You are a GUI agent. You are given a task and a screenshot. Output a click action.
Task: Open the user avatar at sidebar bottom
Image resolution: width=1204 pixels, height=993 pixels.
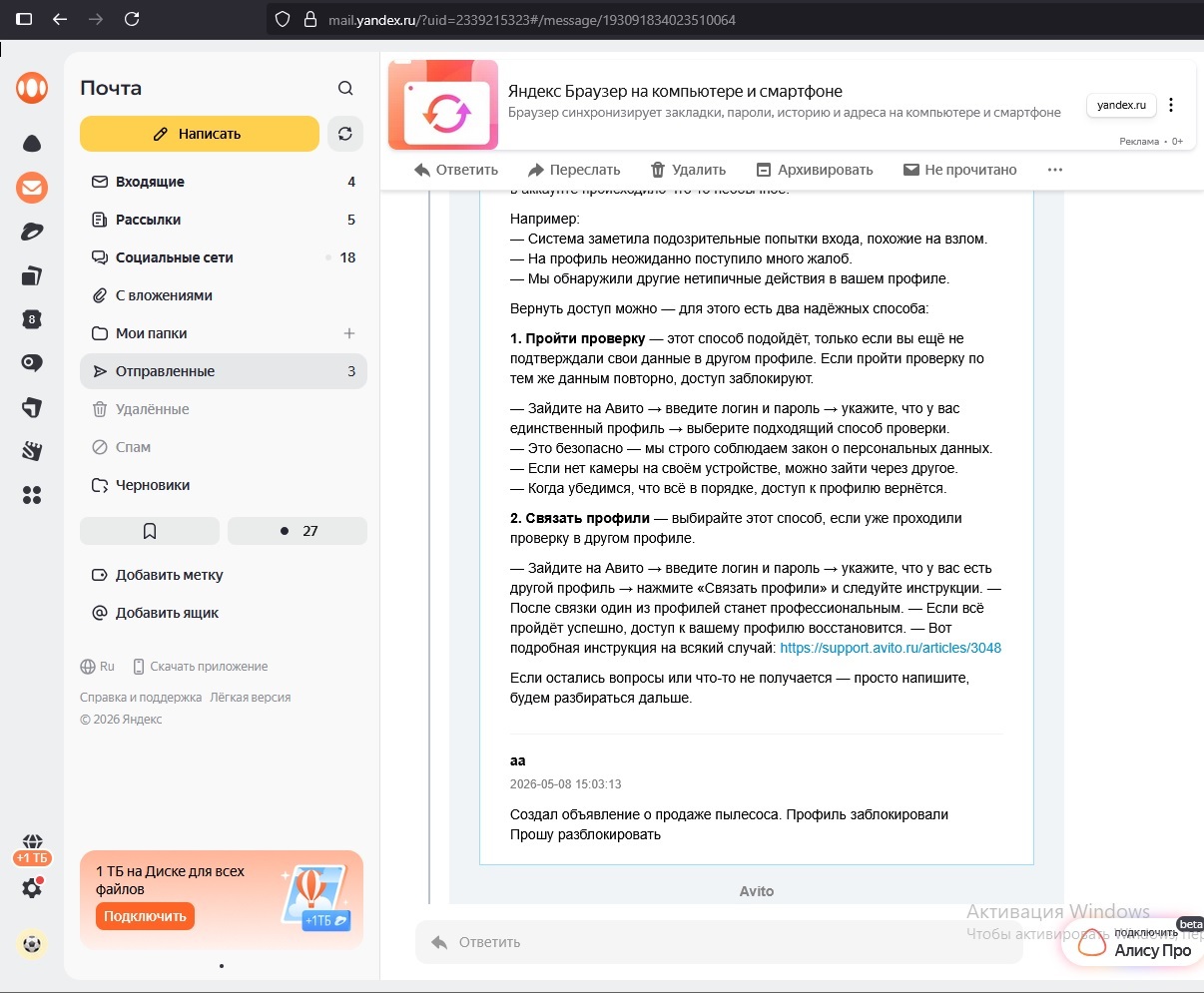32,943
